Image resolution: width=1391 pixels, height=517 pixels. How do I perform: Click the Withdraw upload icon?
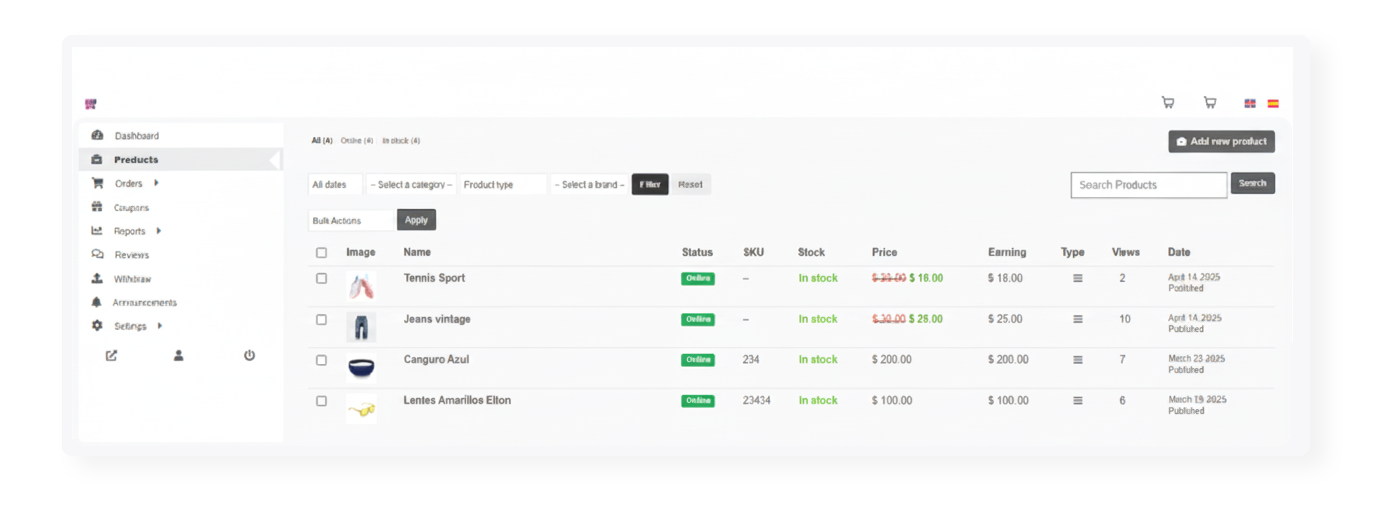coord(97,279)
